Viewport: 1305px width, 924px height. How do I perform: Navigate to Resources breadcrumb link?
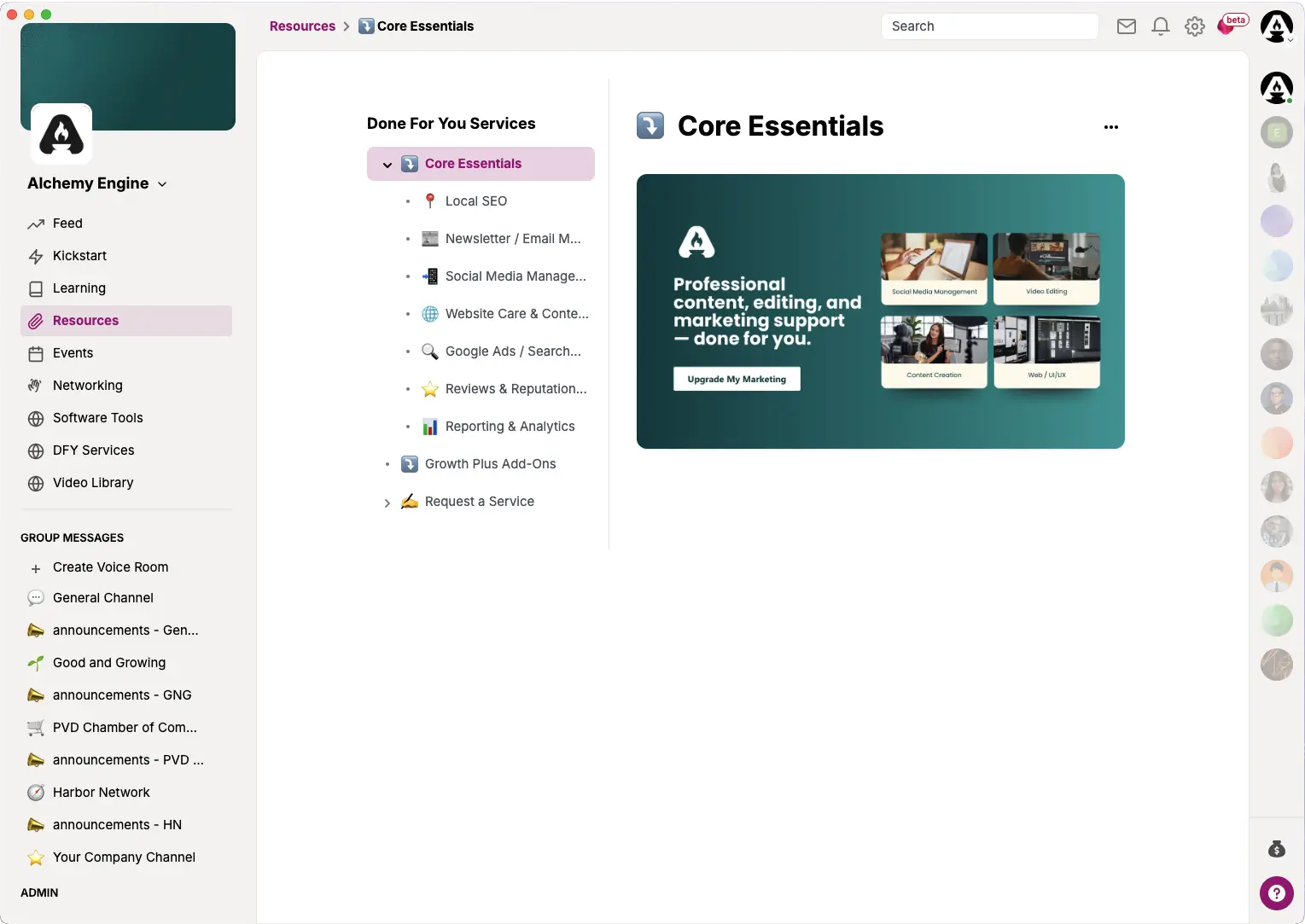tap(302, 26)
